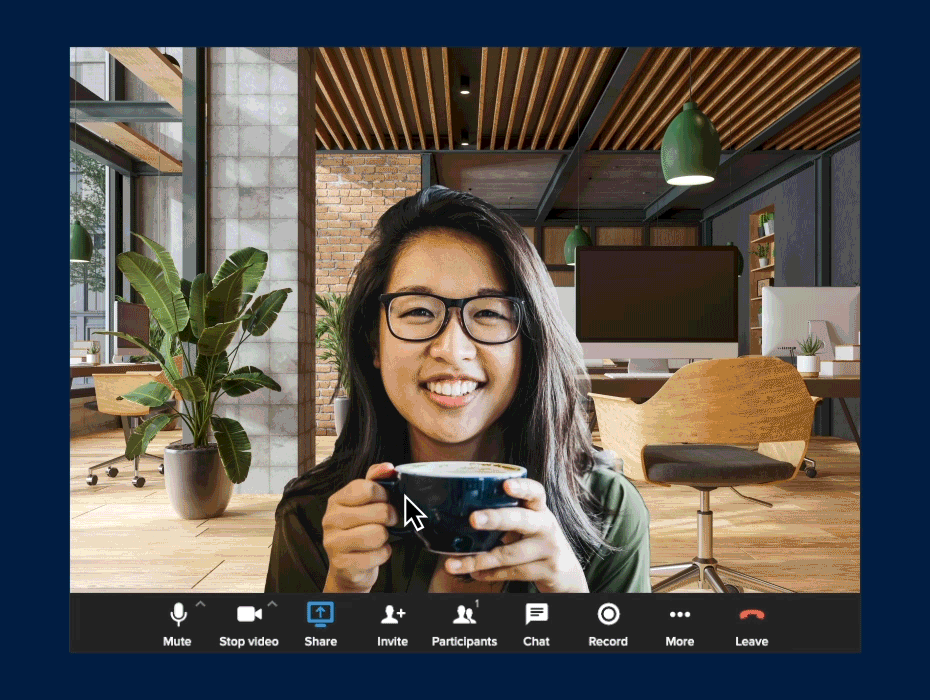
Task: Click the camera icon to stop video
Action: pyautogui.click(x=248, y=614)
